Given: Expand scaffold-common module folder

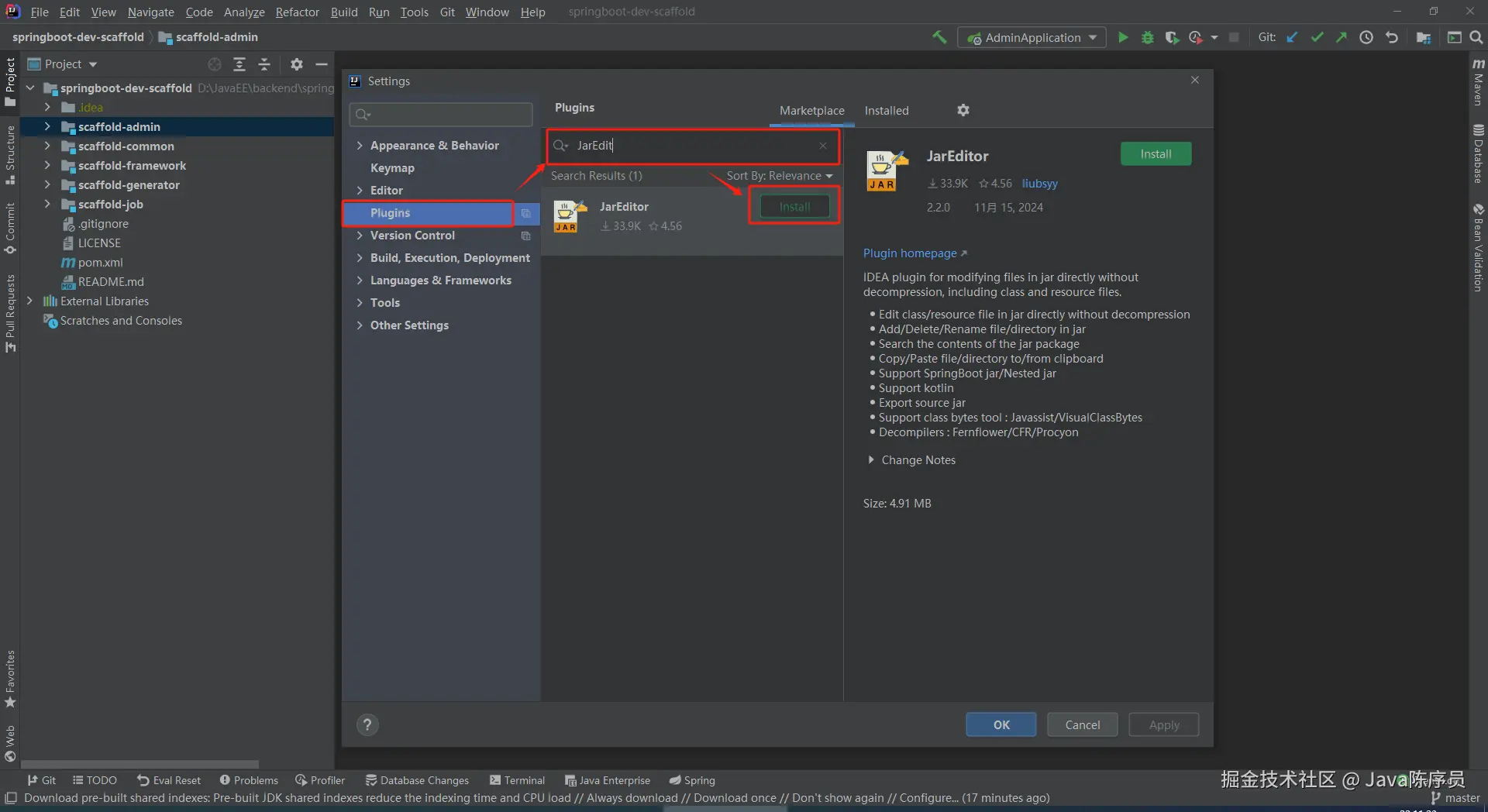Looking at the screenshot, I should coord(47,146).
